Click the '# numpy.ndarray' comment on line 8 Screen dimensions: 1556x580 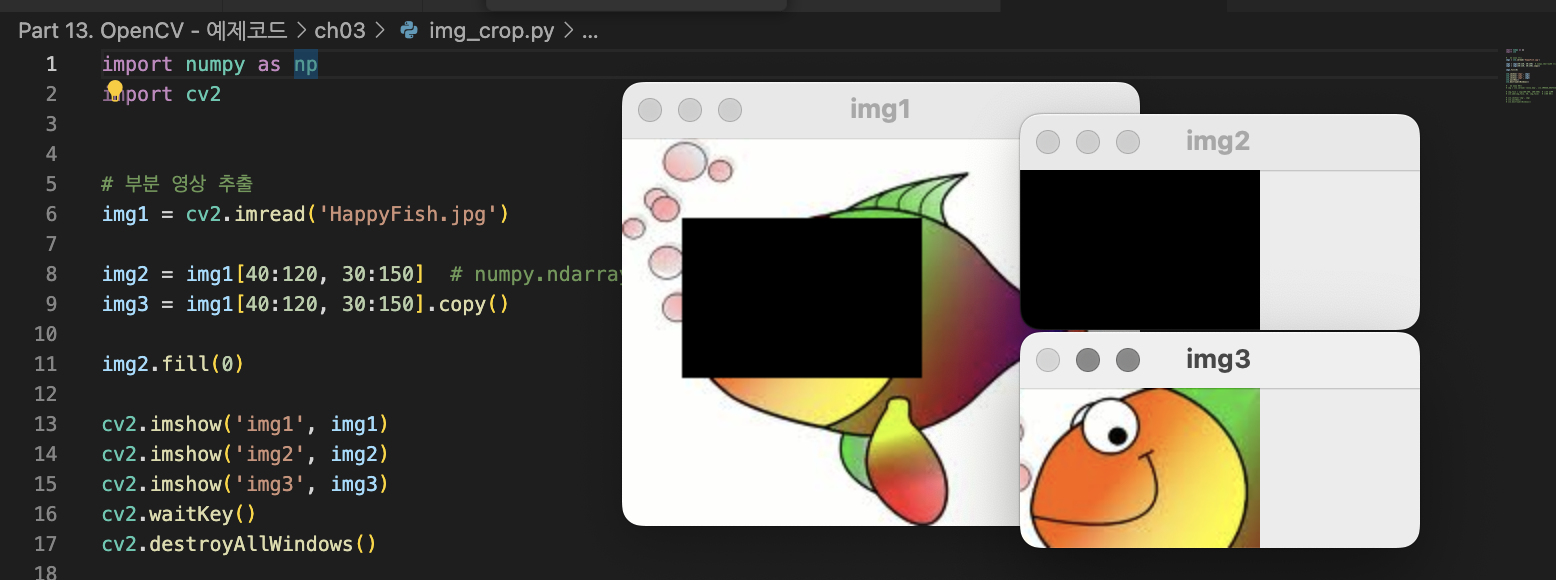coord(536,274)
